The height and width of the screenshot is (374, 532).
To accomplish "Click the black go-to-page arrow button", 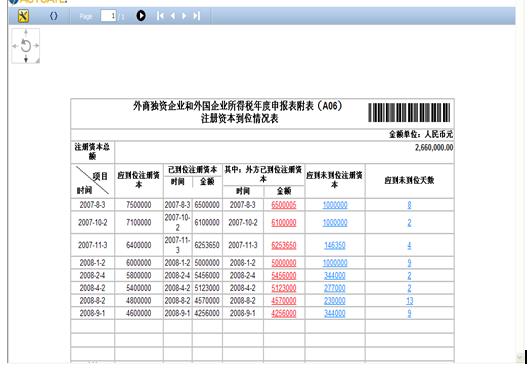I will 141,16.
